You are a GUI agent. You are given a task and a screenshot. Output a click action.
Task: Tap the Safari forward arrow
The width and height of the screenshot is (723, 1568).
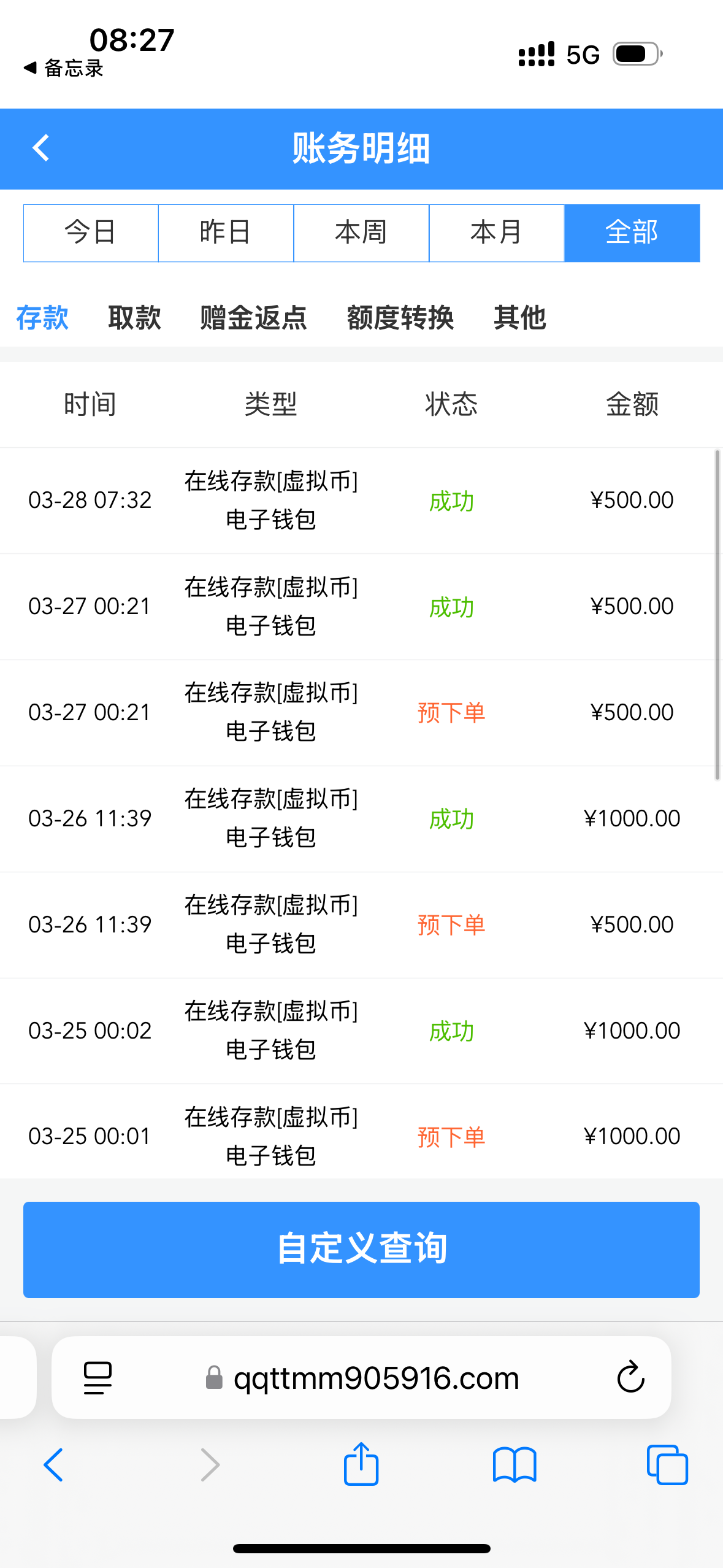(x=210, y=1464)
